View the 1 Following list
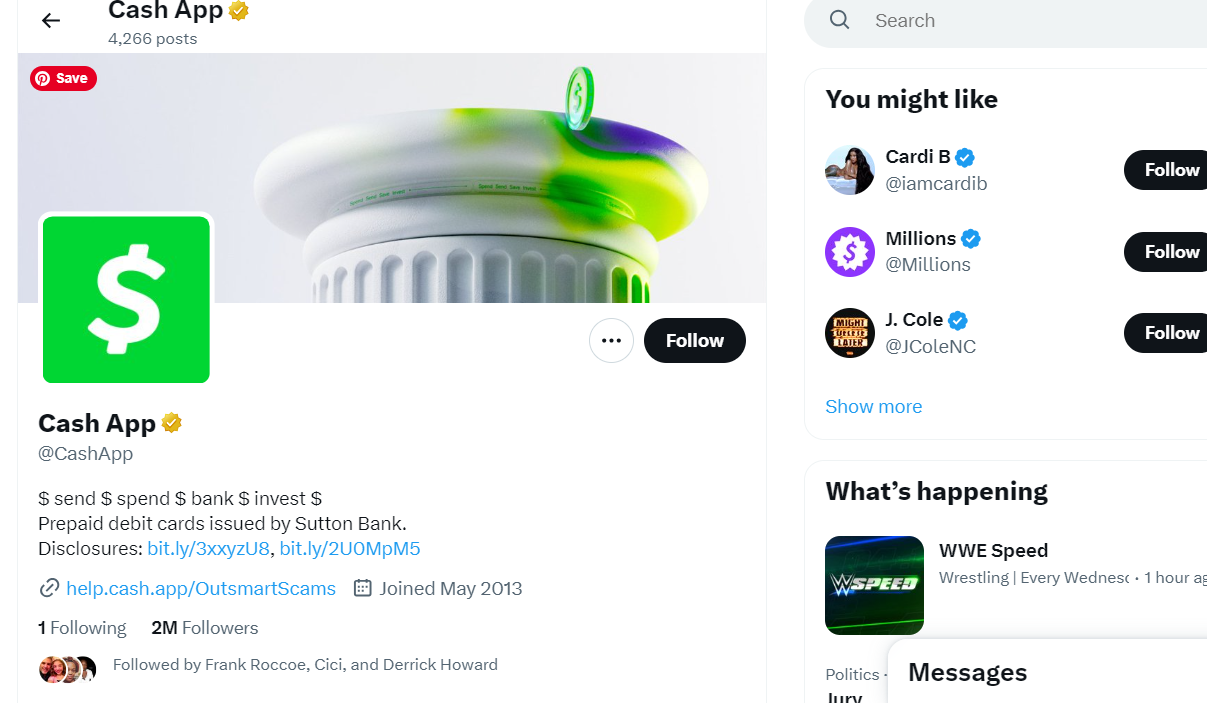 [x=82, y=628]
